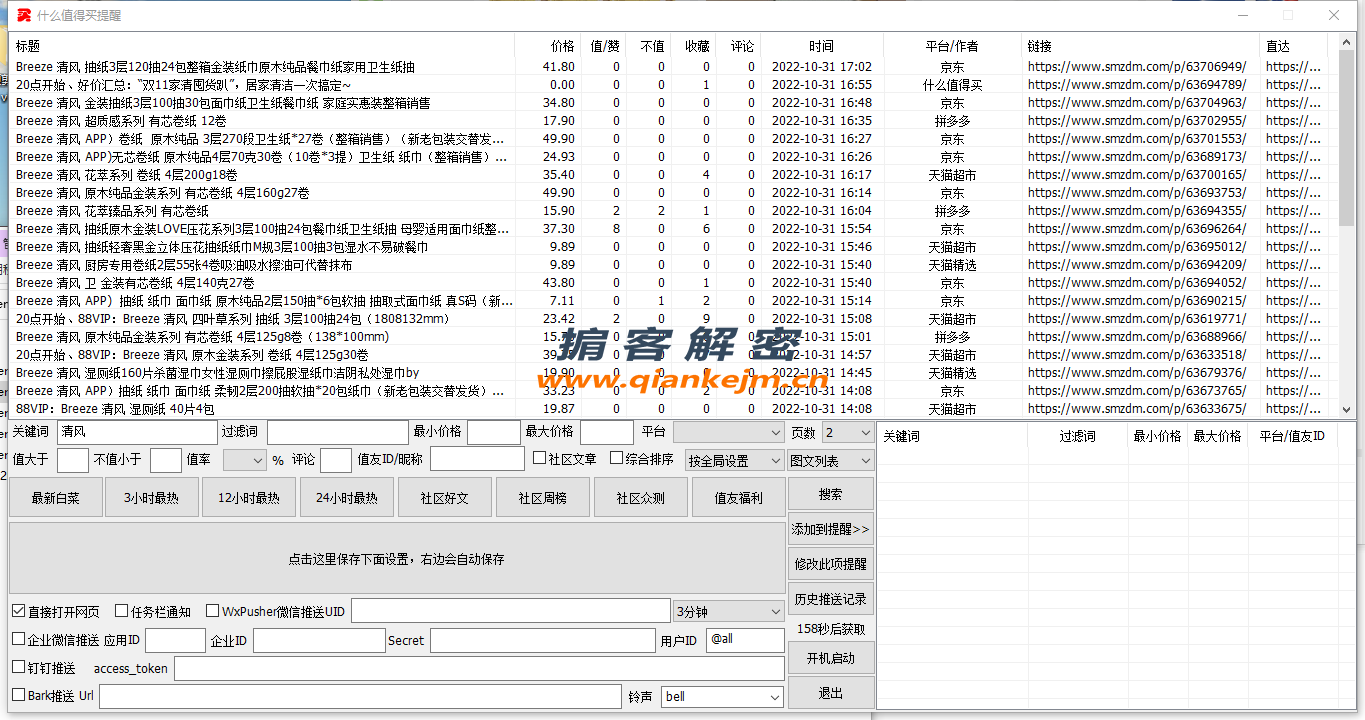Click the WxPusher UID input field

coord(510,611)
